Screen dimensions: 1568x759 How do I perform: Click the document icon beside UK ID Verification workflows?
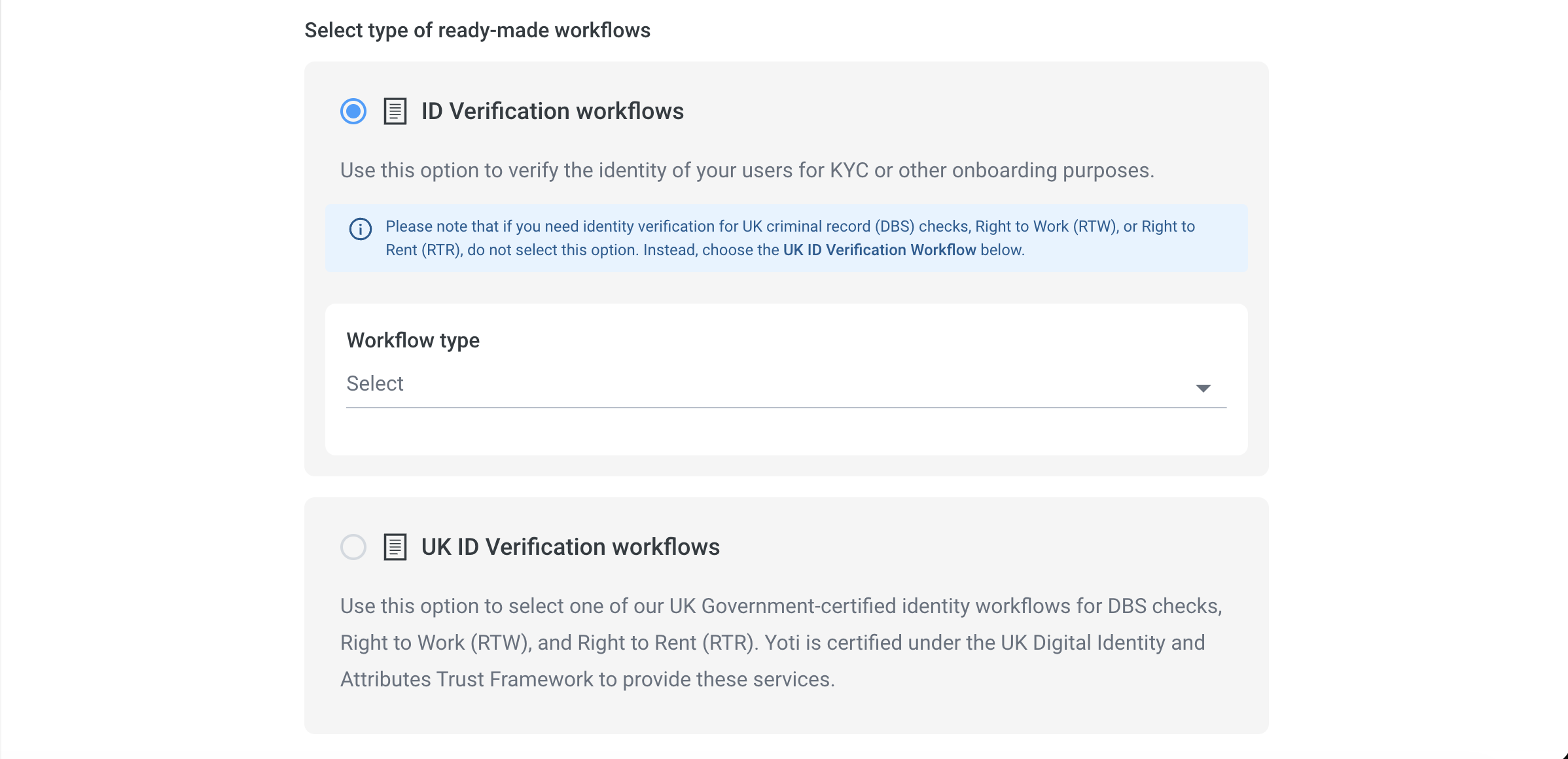pyautogui.click(x=395, y=547)
